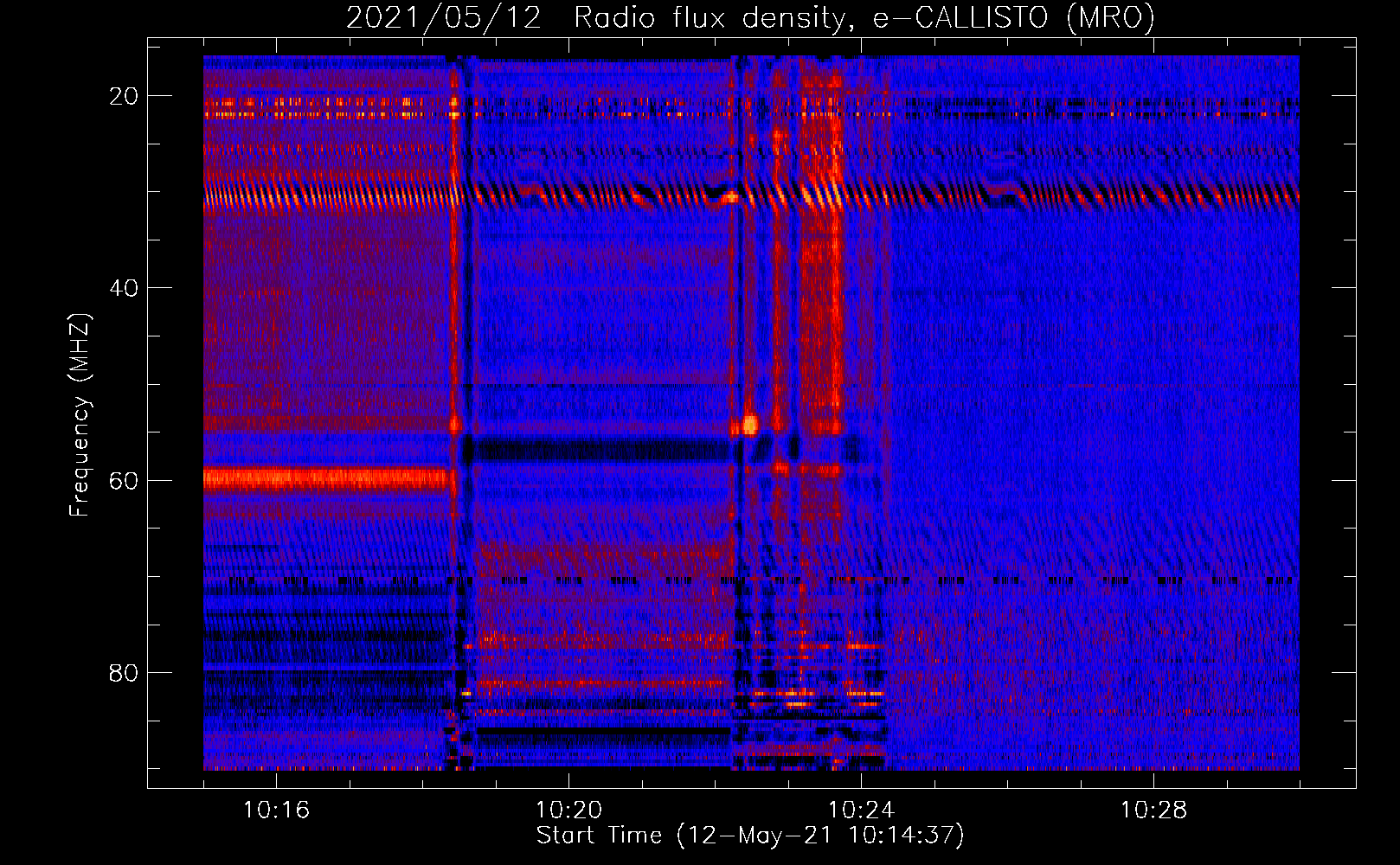This screenshot has width=1400, height=865.
Task: Click the 10:20 time tick label
Action: pos(568,811)
